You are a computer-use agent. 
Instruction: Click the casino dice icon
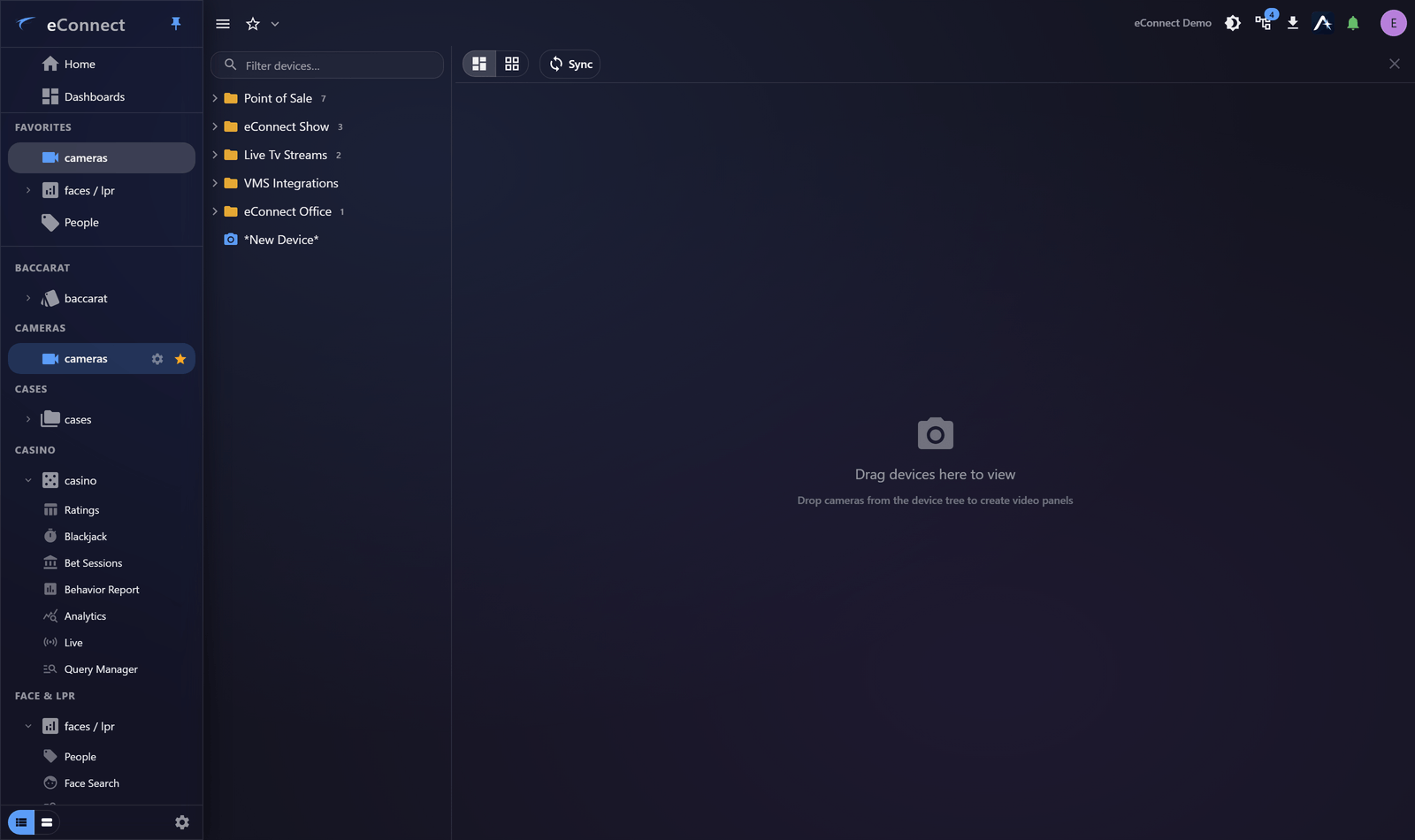coord(50,480)
